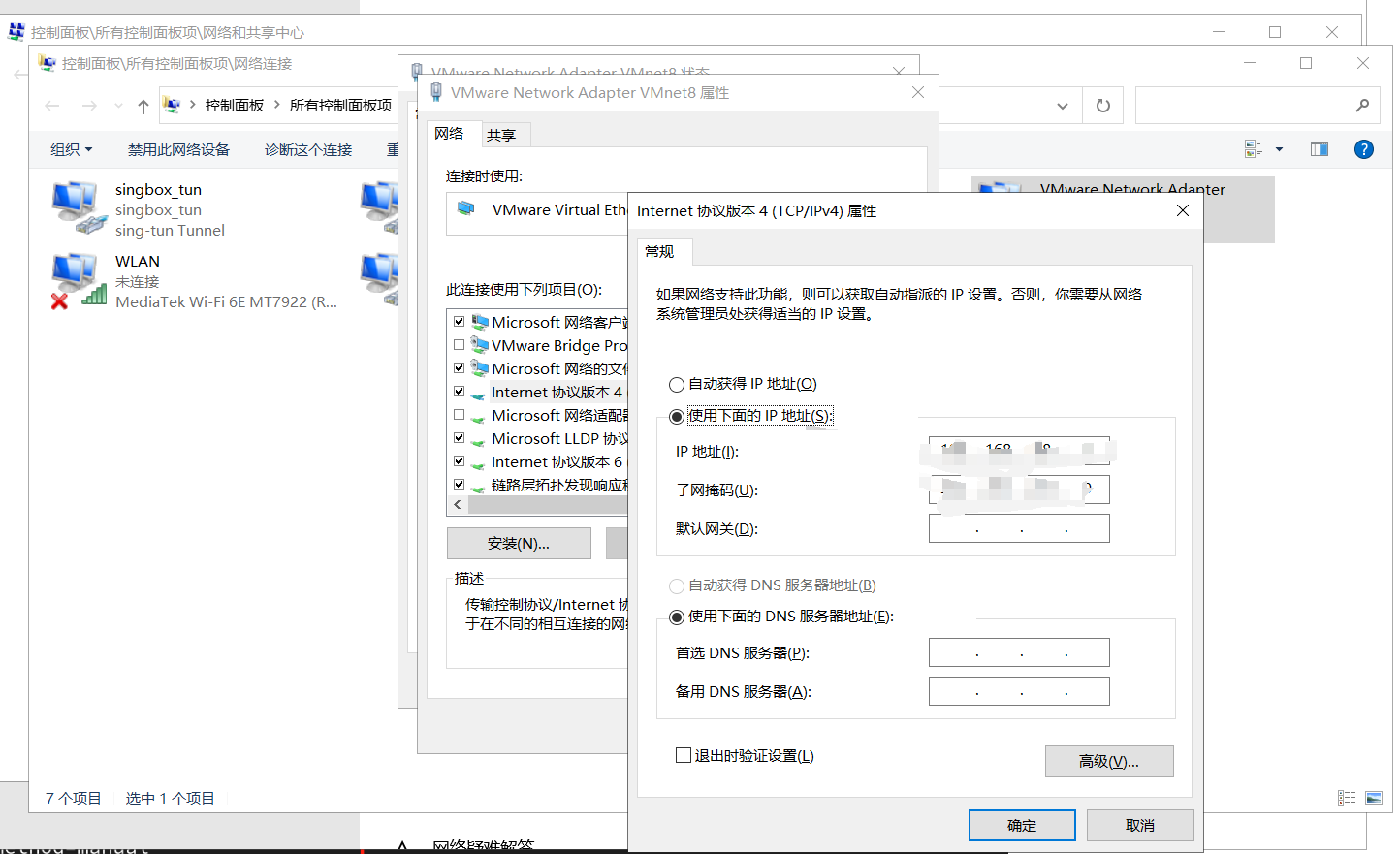Image resolution: width=1400 pixels, height=854 pixels.
Task: Click the default gateway input field
Action: click(1019, 528)
